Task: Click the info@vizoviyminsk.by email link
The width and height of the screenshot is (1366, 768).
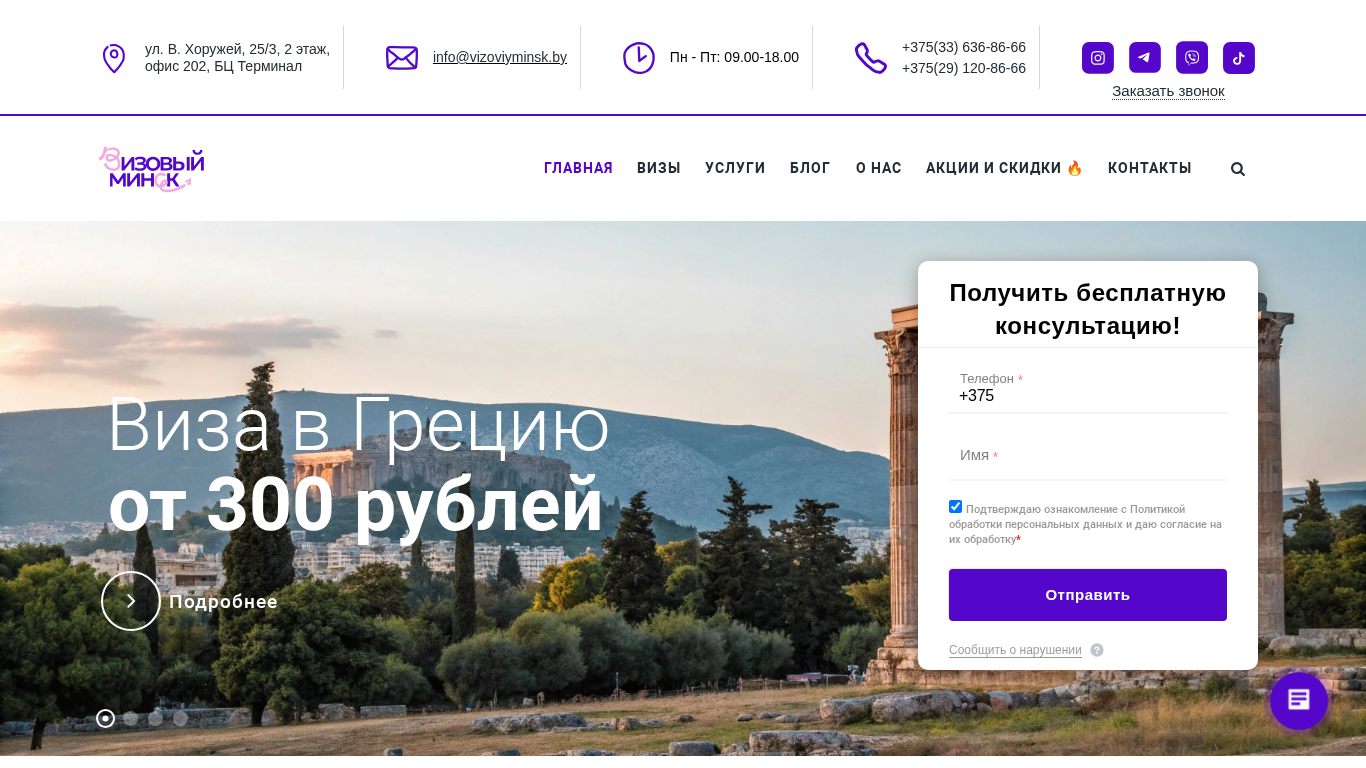Action: pos(500,57)
